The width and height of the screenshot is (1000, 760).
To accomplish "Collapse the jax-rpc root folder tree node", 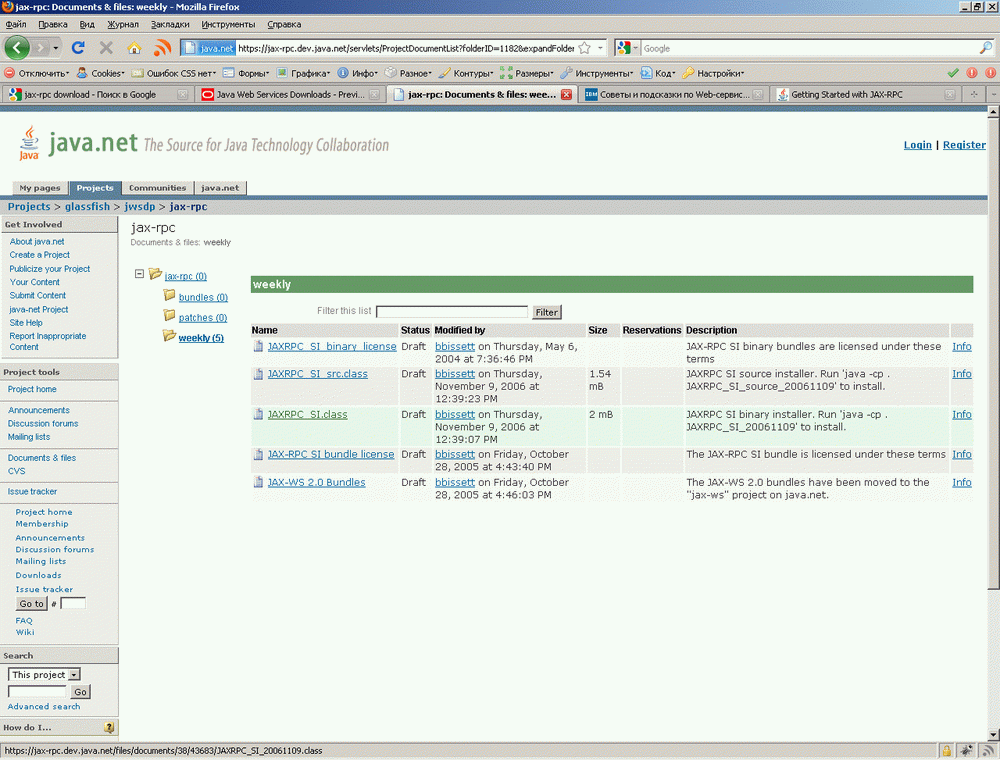I will [x=139, y=274].
